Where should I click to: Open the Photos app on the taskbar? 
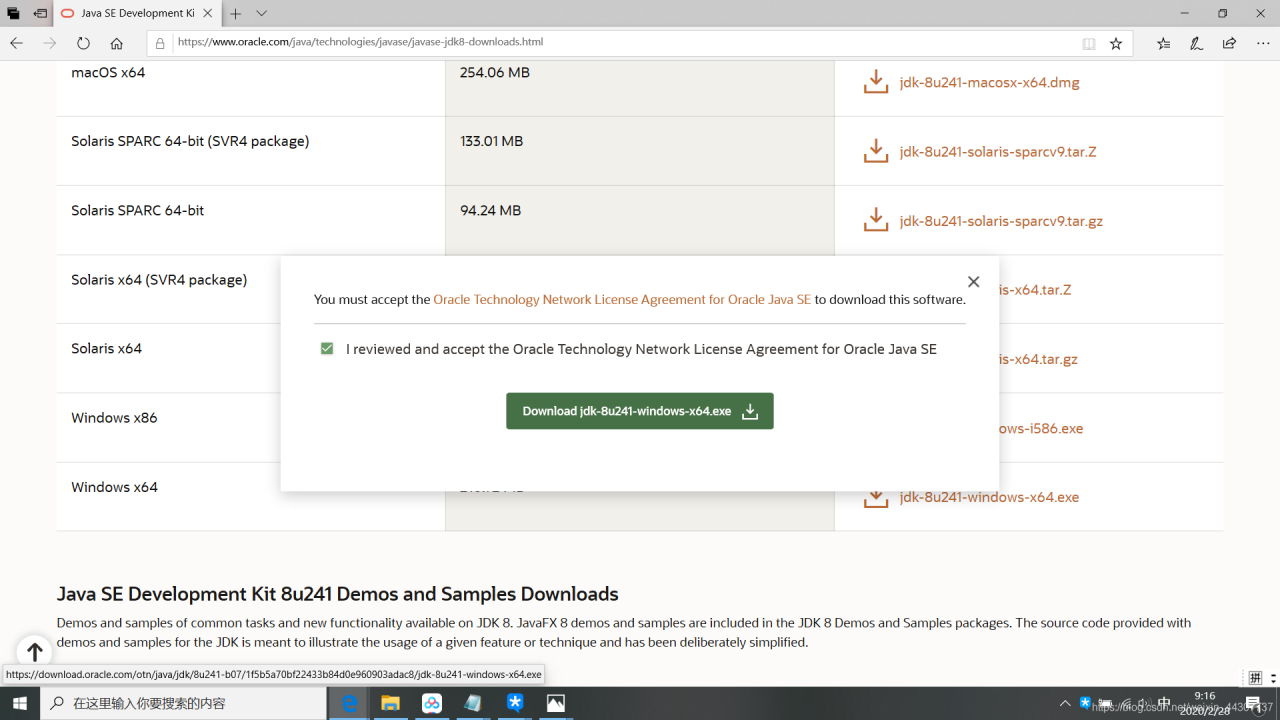click(556, 703)
